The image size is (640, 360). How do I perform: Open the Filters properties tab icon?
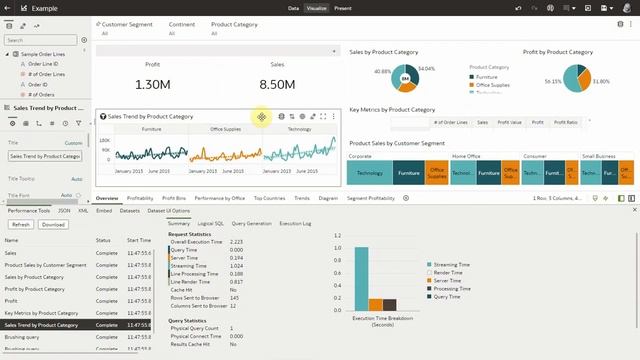tap(78, 123)
